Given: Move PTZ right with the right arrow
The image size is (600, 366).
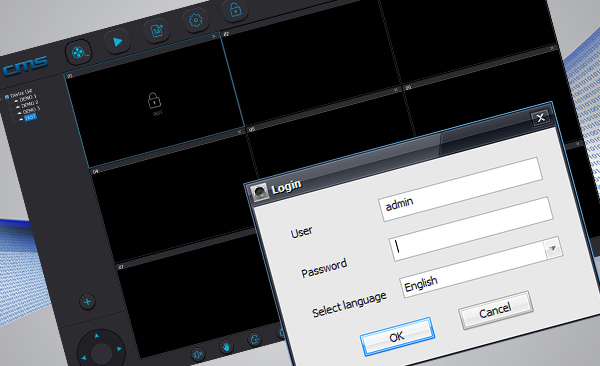Looking at the screenshot, I should (x=119, y=349).
